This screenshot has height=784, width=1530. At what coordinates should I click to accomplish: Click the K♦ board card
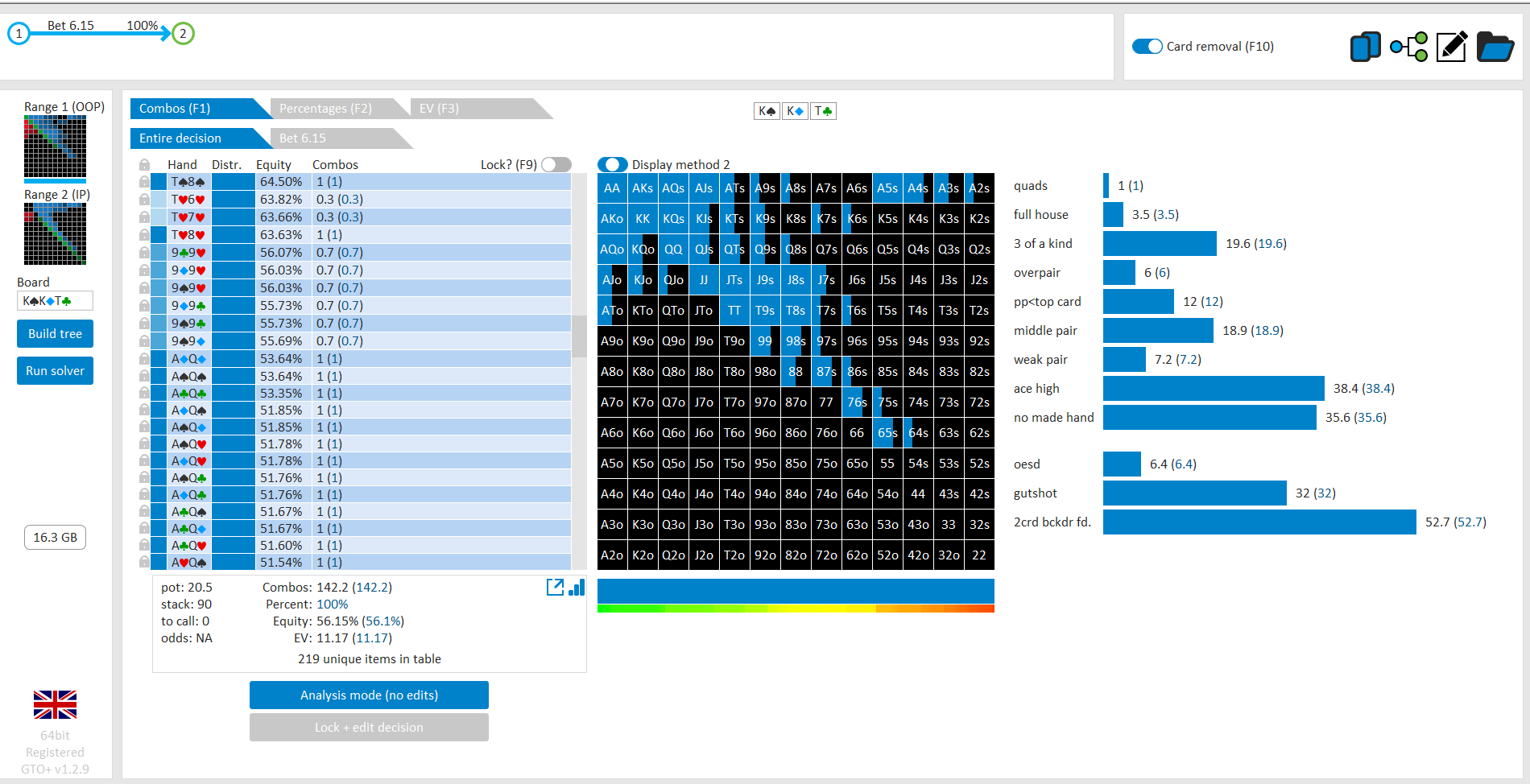click(796, 111)
